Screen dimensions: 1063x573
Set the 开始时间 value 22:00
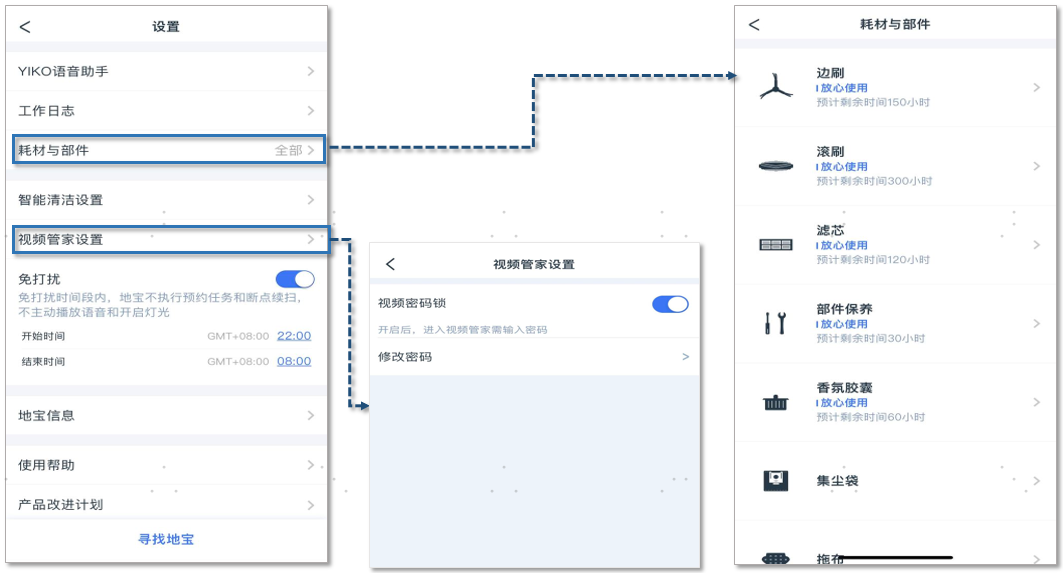coord(293,336)
